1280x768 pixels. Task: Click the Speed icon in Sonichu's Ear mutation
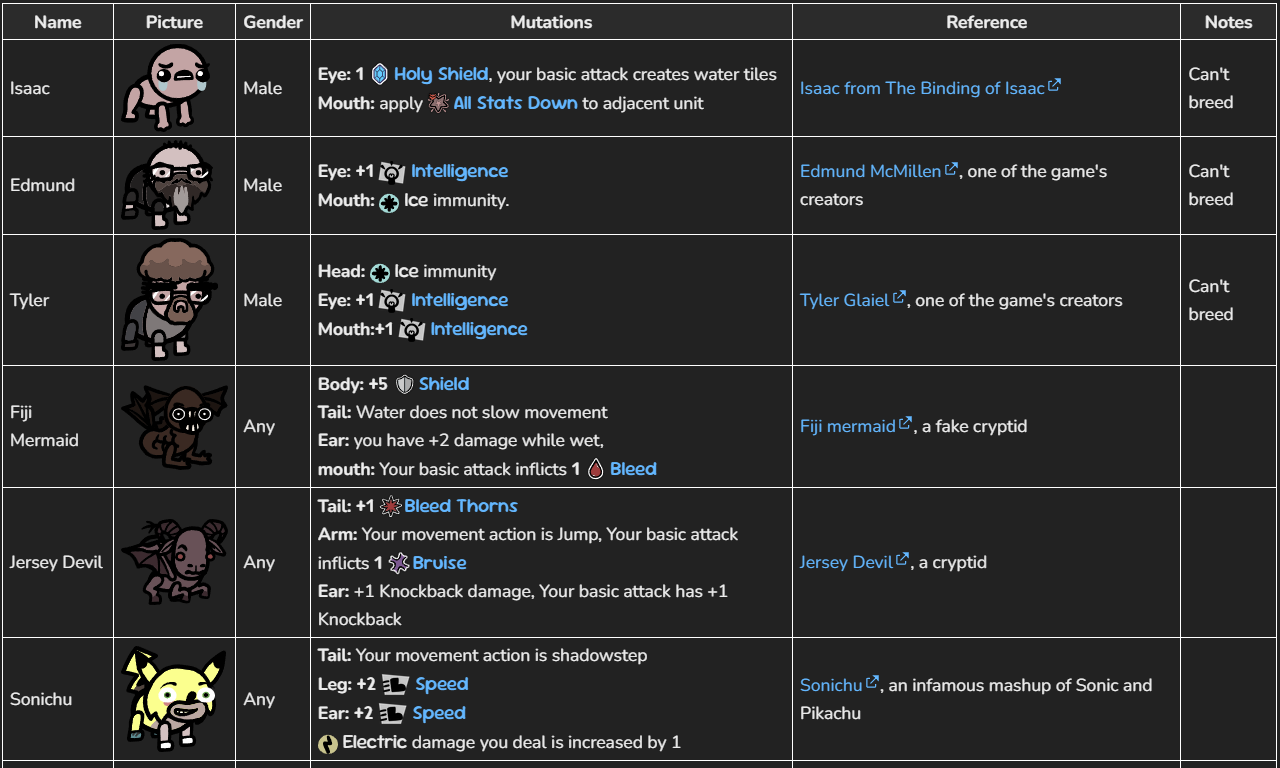pyautogui.click(x=392, y=714)
